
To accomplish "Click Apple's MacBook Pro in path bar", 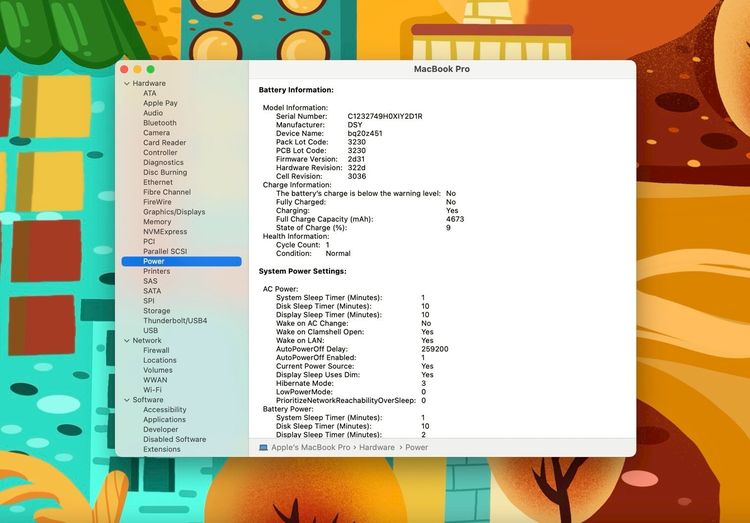I will coord(310,447).
